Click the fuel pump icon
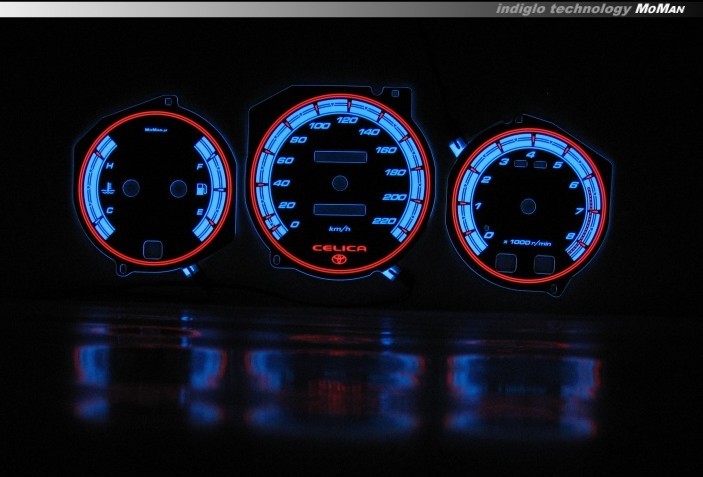 (201, 189)
